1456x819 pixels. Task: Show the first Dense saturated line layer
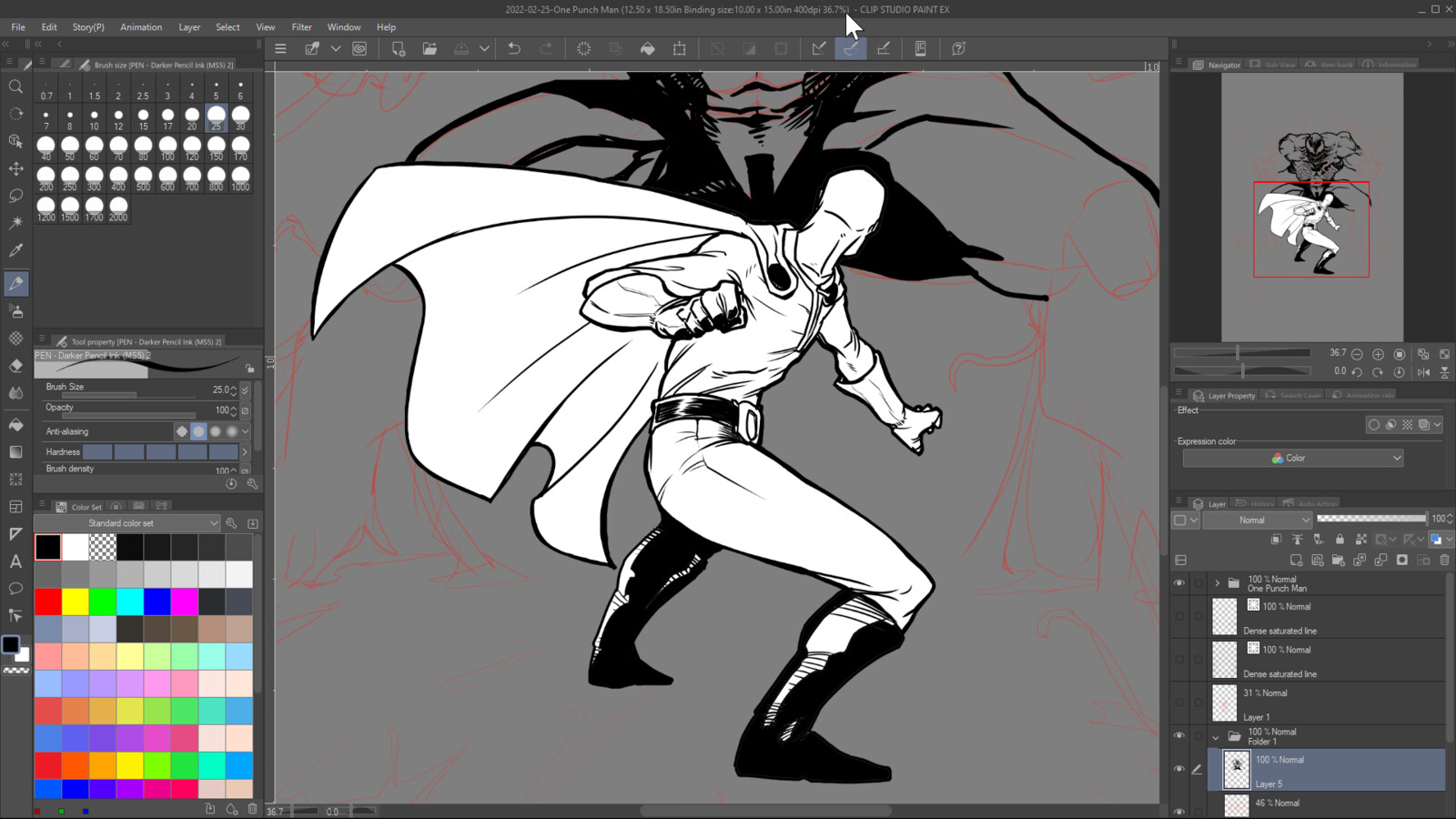pos(1179,616)
